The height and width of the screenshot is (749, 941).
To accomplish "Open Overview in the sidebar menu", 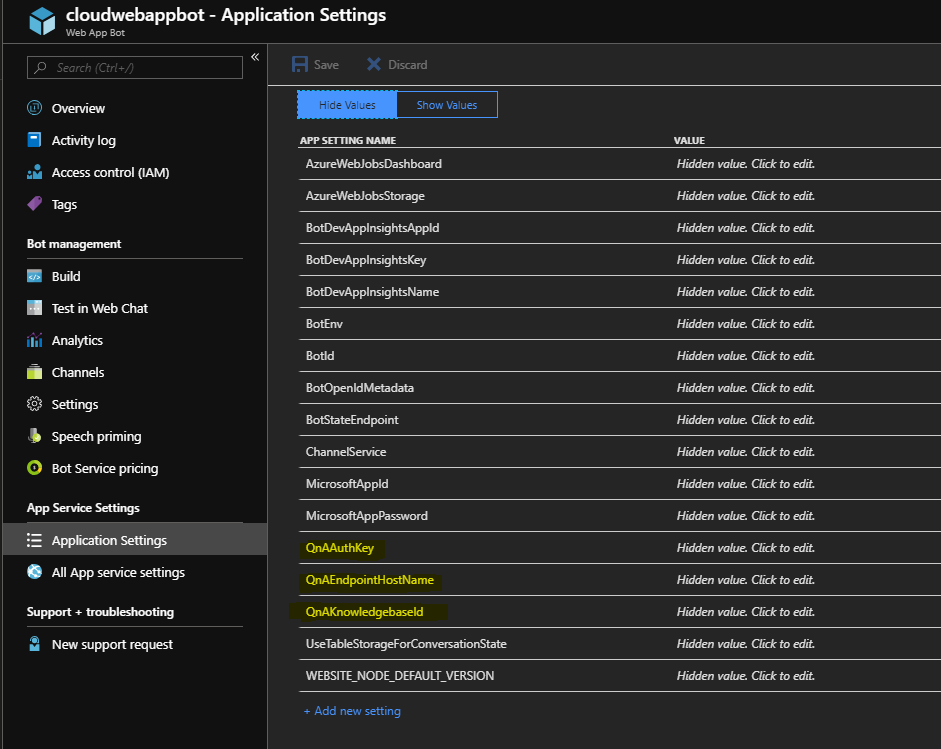I will (x=78, y=108).
